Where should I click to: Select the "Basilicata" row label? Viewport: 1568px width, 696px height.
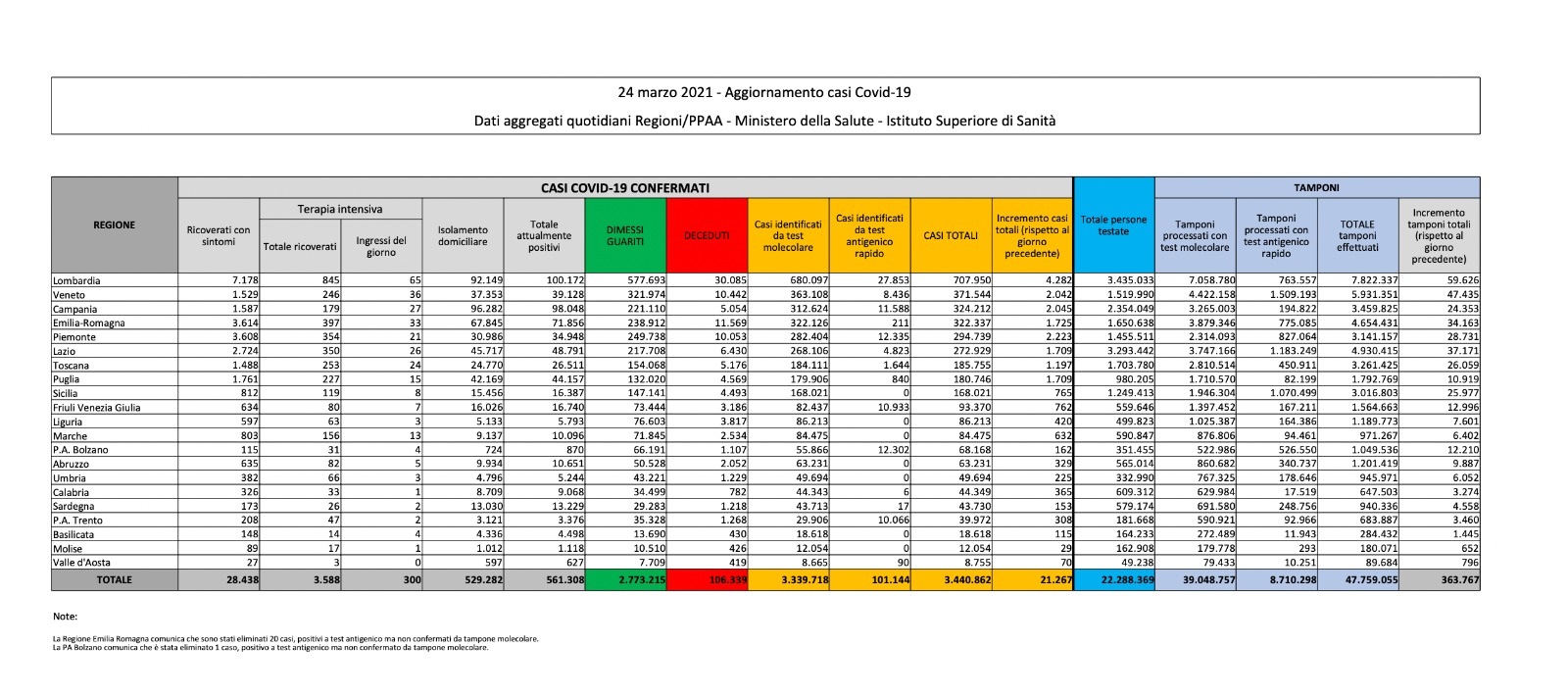(73, 534)
